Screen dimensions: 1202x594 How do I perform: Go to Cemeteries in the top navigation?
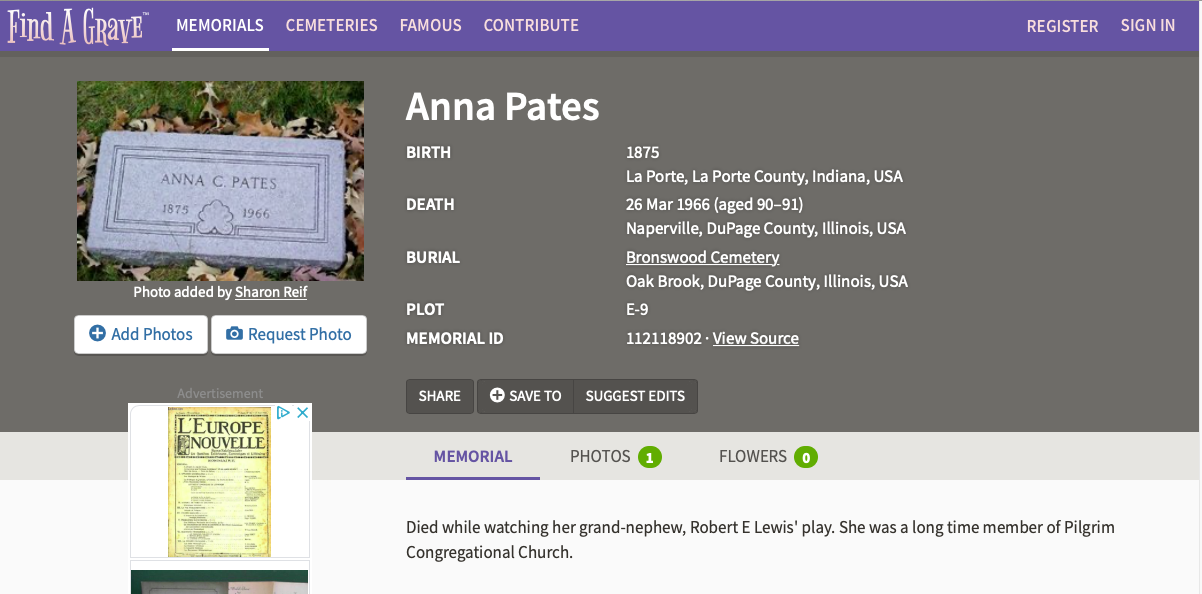click(332, 25)
